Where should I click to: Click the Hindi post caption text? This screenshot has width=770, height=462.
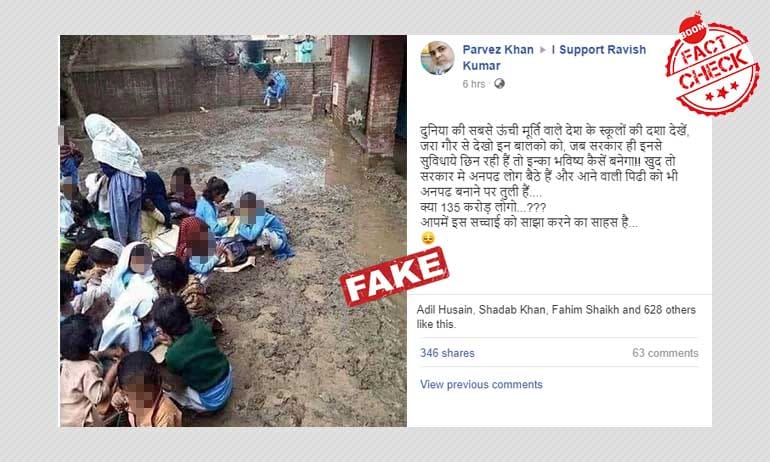coord(555,177)
